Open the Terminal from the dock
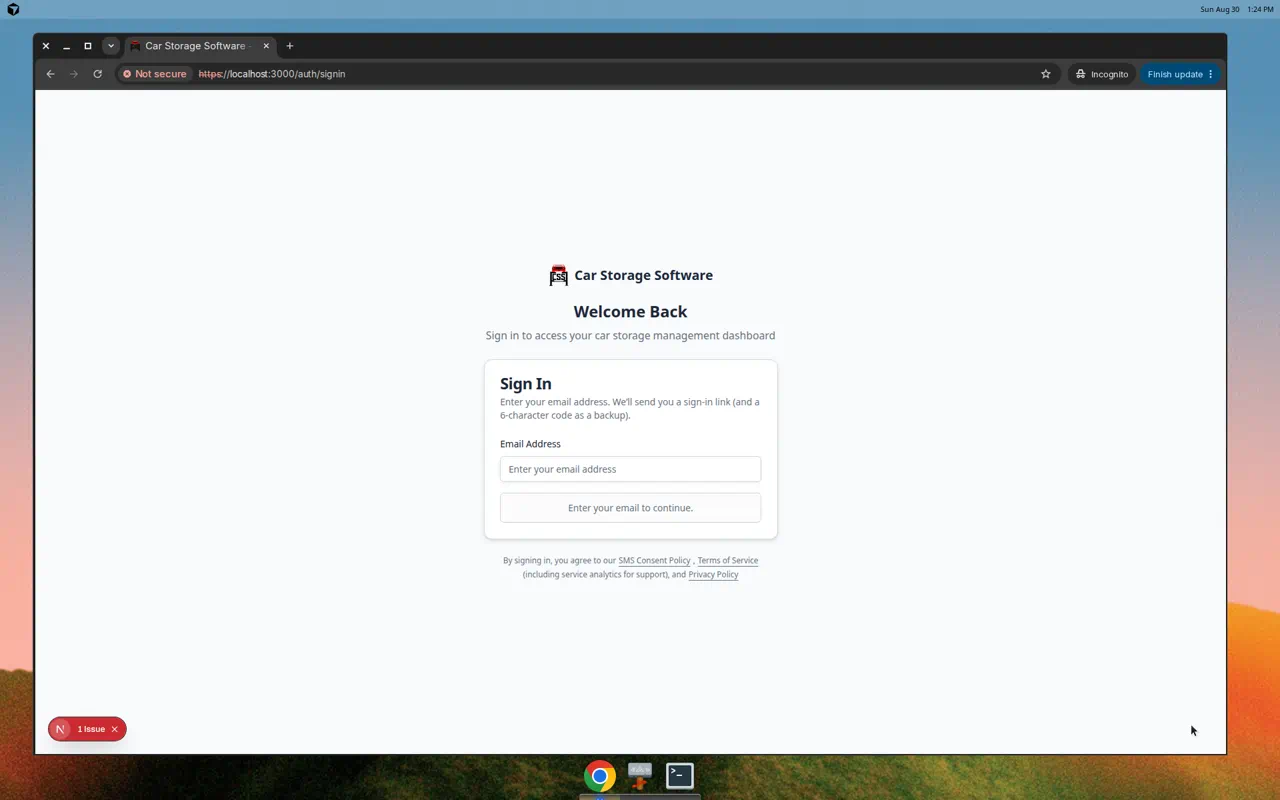Viewport: 1280px width, 800px height. 680,776
